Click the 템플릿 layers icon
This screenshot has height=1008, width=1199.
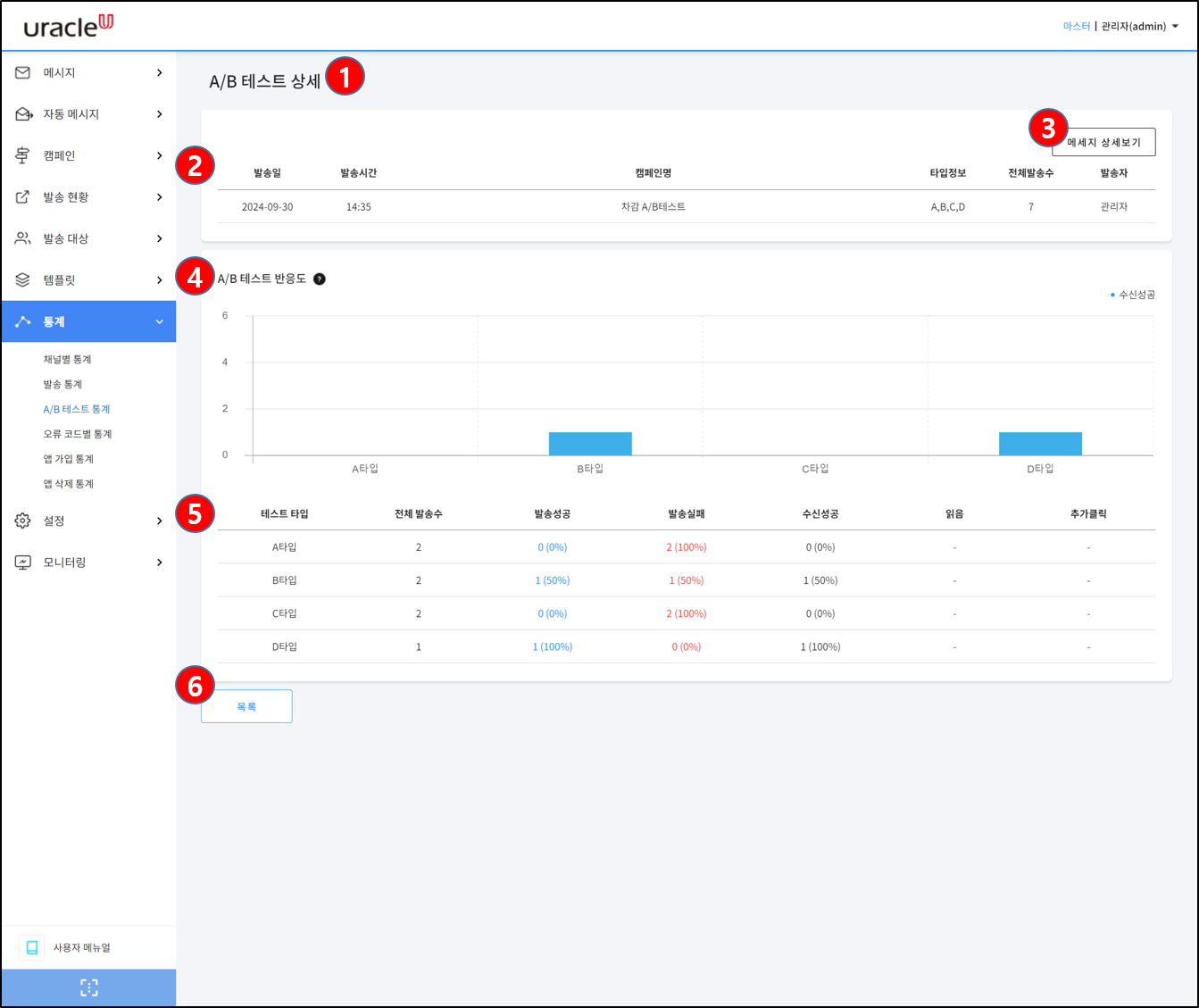(23, 280)
